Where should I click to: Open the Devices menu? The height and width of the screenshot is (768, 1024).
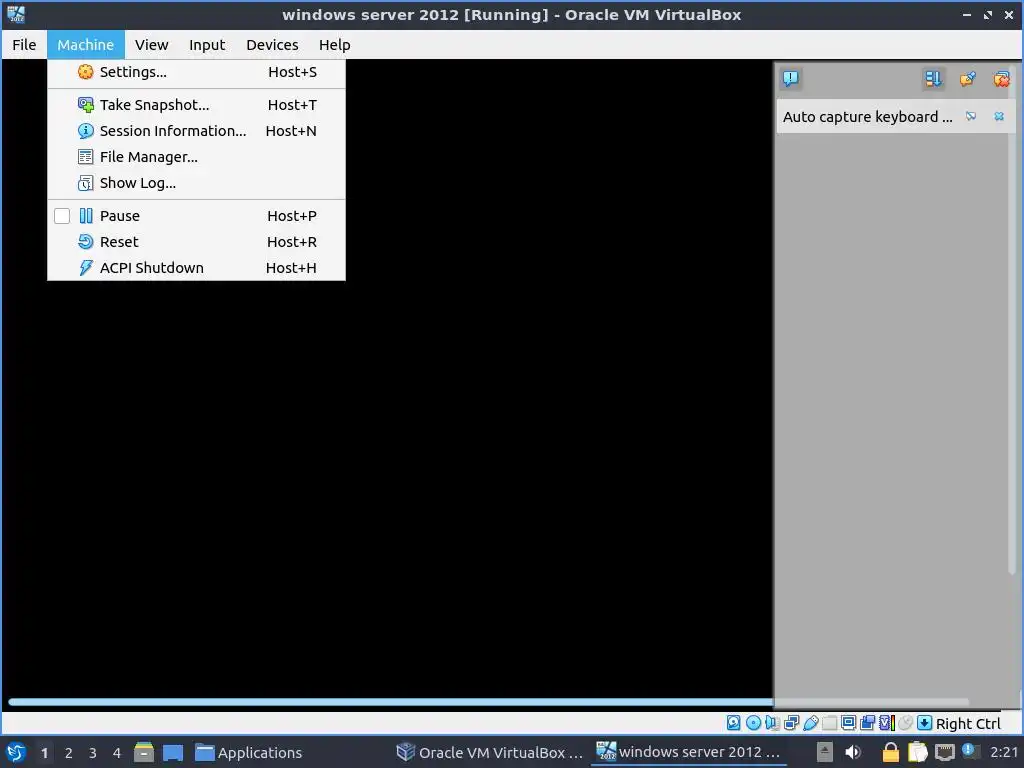pyautogui.click(x=272, y=44)
